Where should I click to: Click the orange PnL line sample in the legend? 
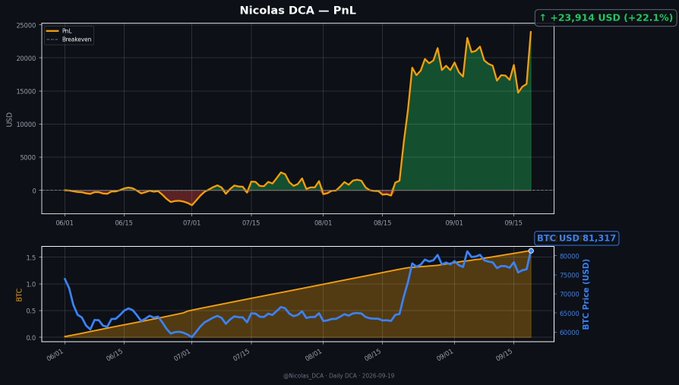pyautogui.click(x=52, y=31)
